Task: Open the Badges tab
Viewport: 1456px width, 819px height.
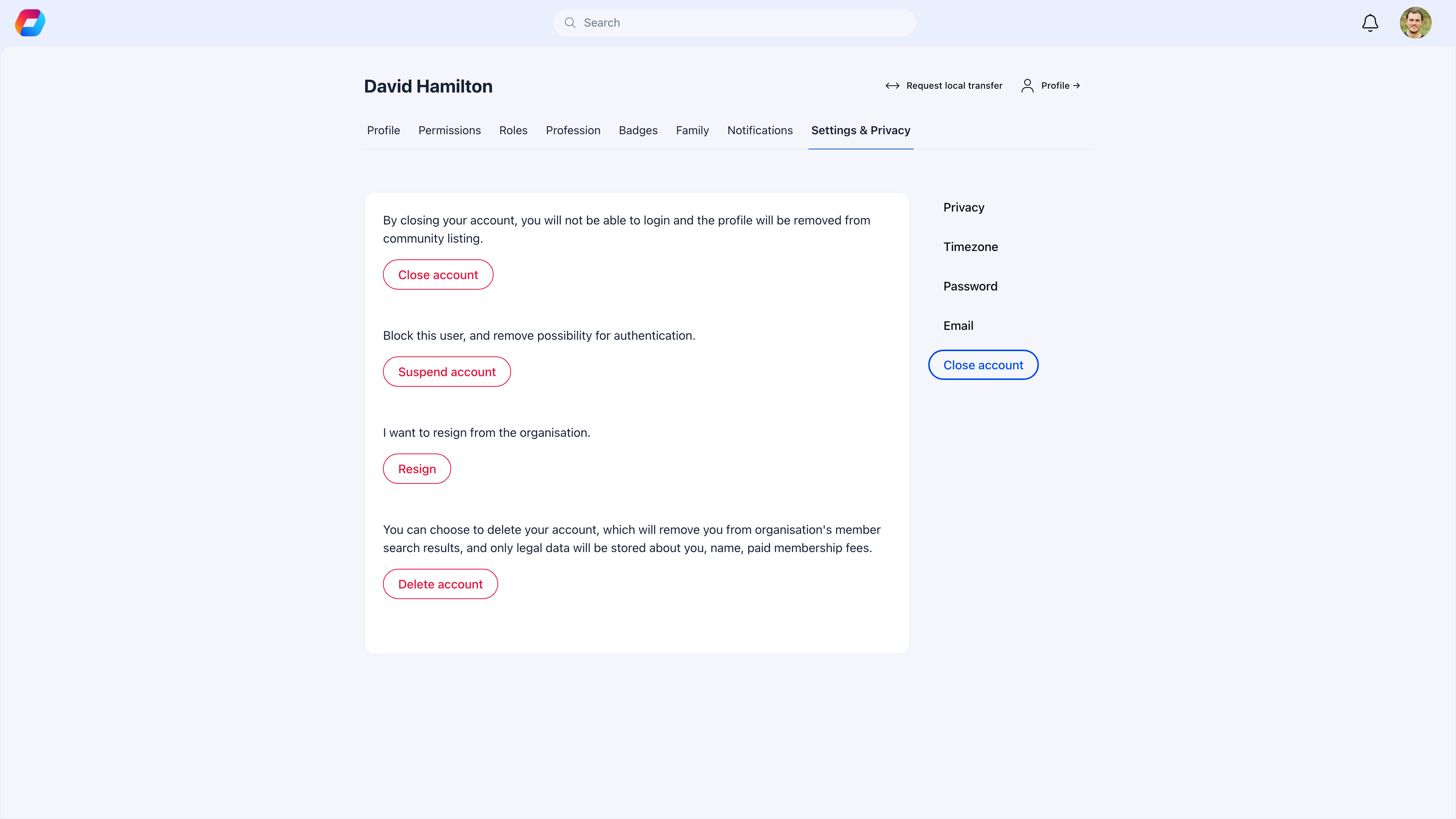Action: pos(638,130)
